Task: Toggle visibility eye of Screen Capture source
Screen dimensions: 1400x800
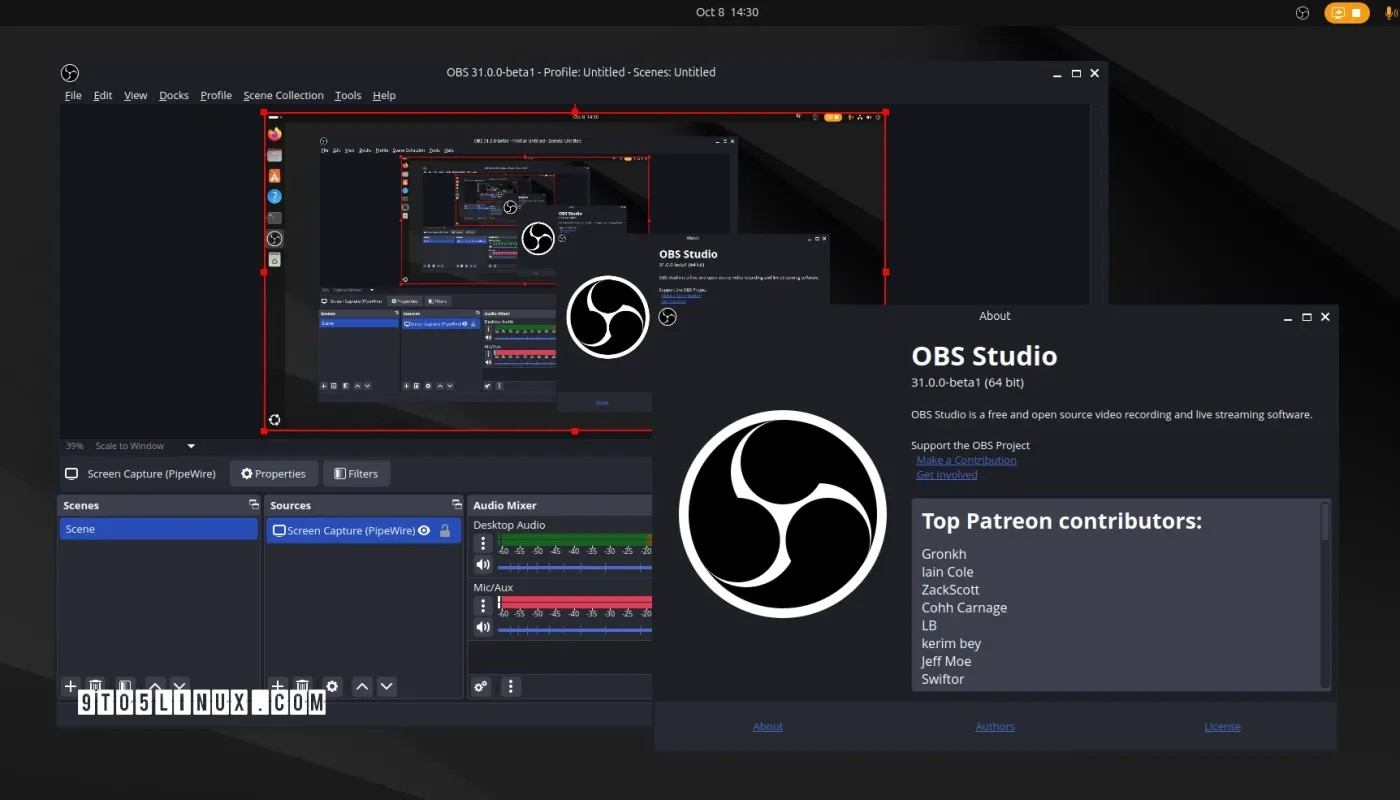Action: pyautogui.click(x=424, y=530)
